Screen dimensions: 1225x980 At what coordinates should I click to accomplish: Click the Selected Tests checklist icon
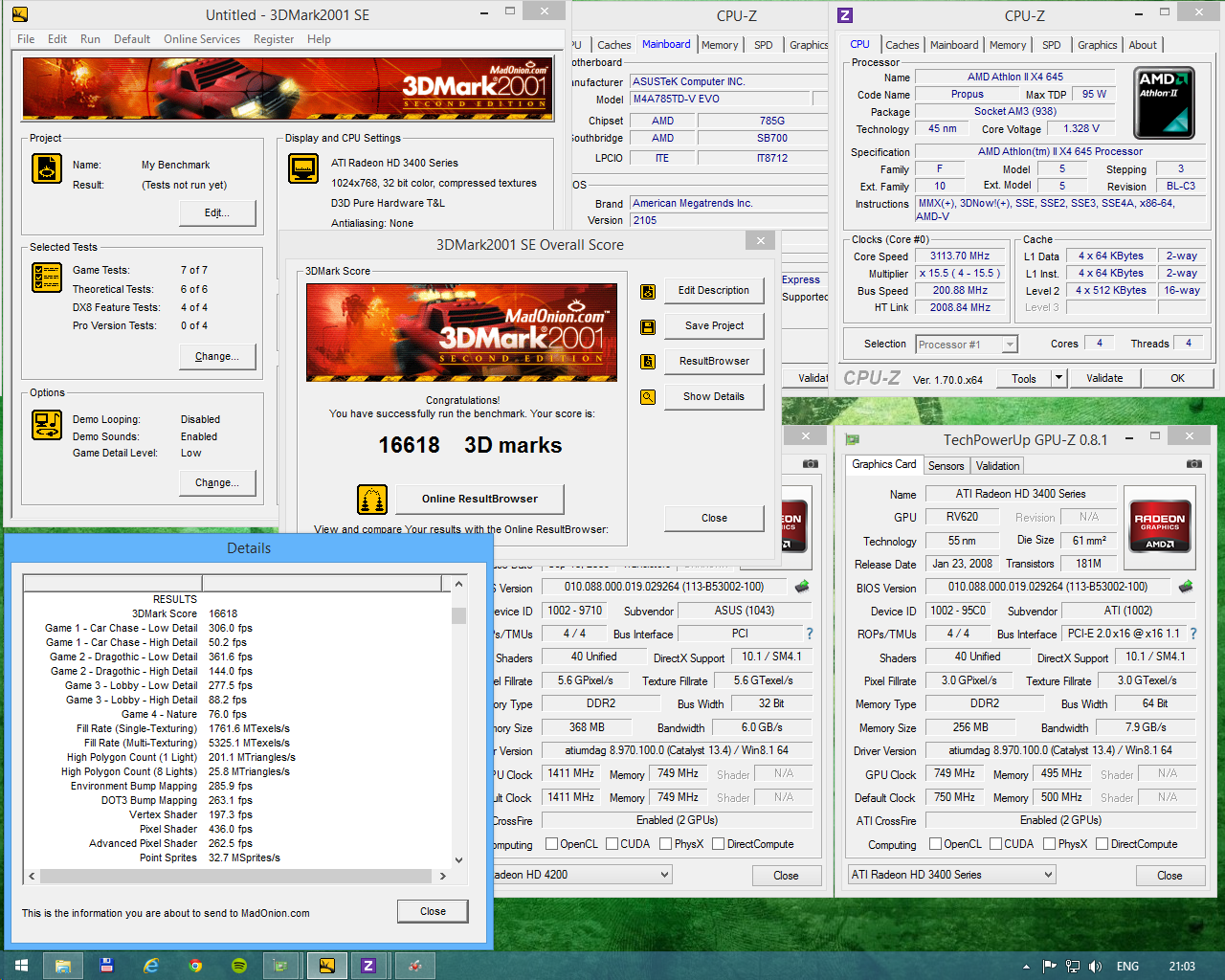pyautogui.click(x=47, y=278)
